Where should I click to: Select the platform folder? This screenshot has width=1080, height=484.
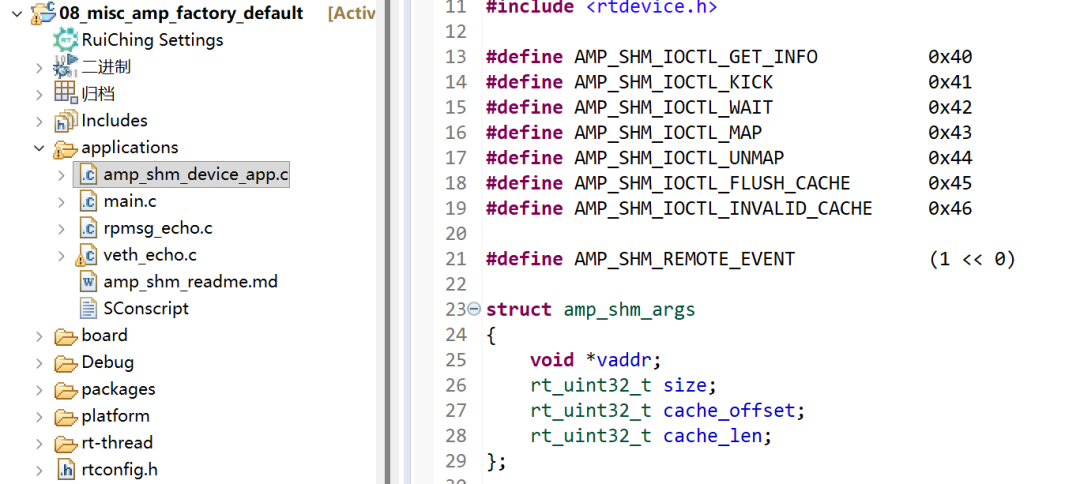115,416
